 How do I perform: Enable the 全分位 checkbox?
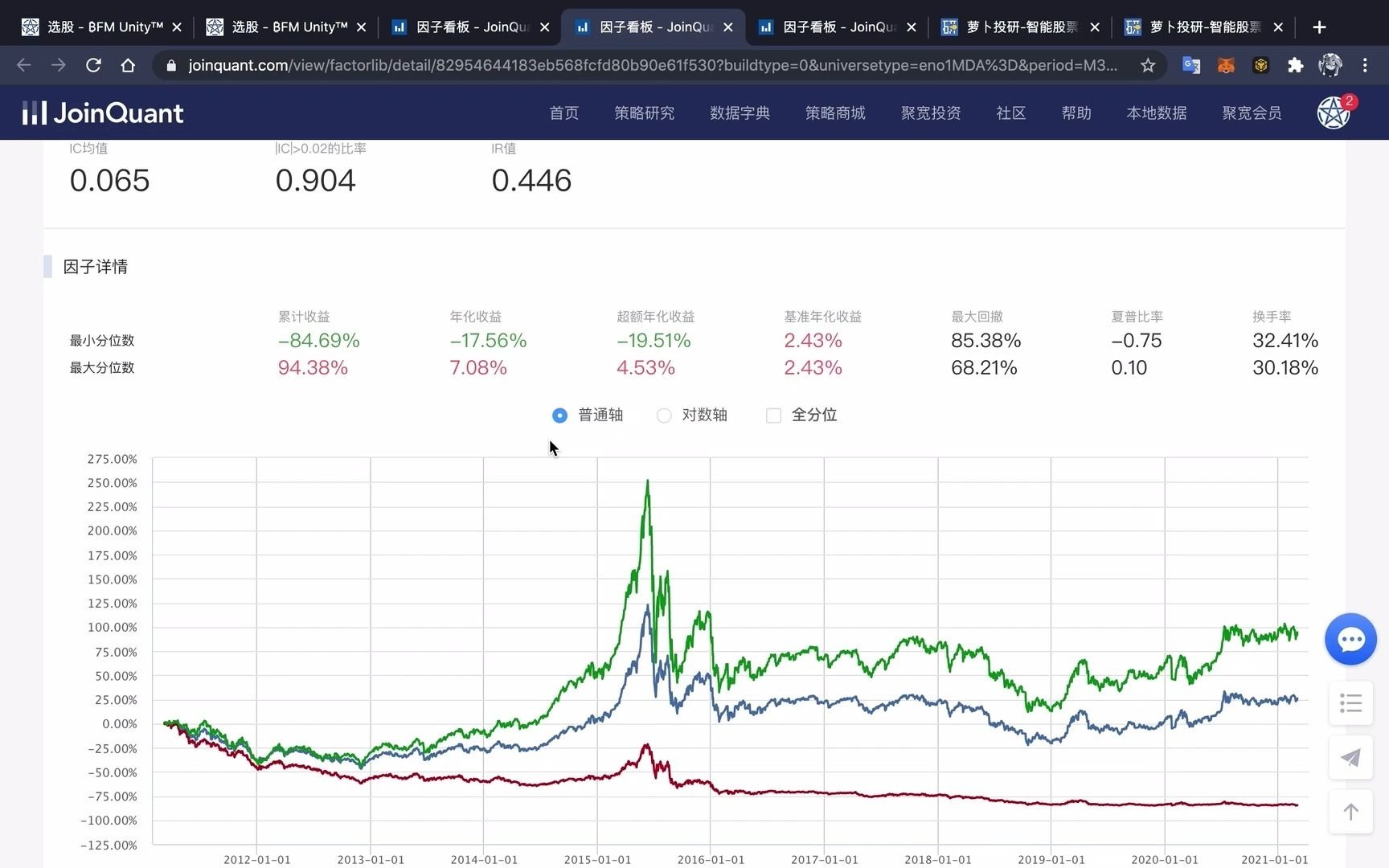click(773, 416)
